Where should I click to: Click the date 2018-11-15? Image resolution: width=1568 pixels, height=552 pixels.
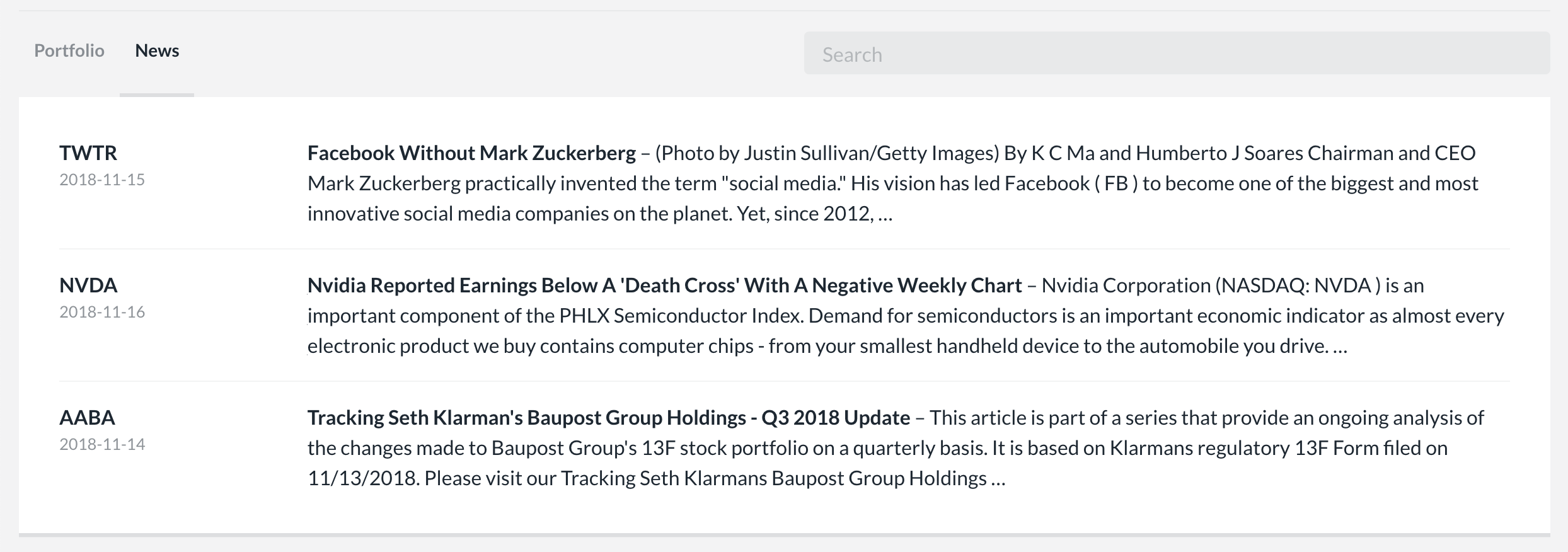pos(102,180)
